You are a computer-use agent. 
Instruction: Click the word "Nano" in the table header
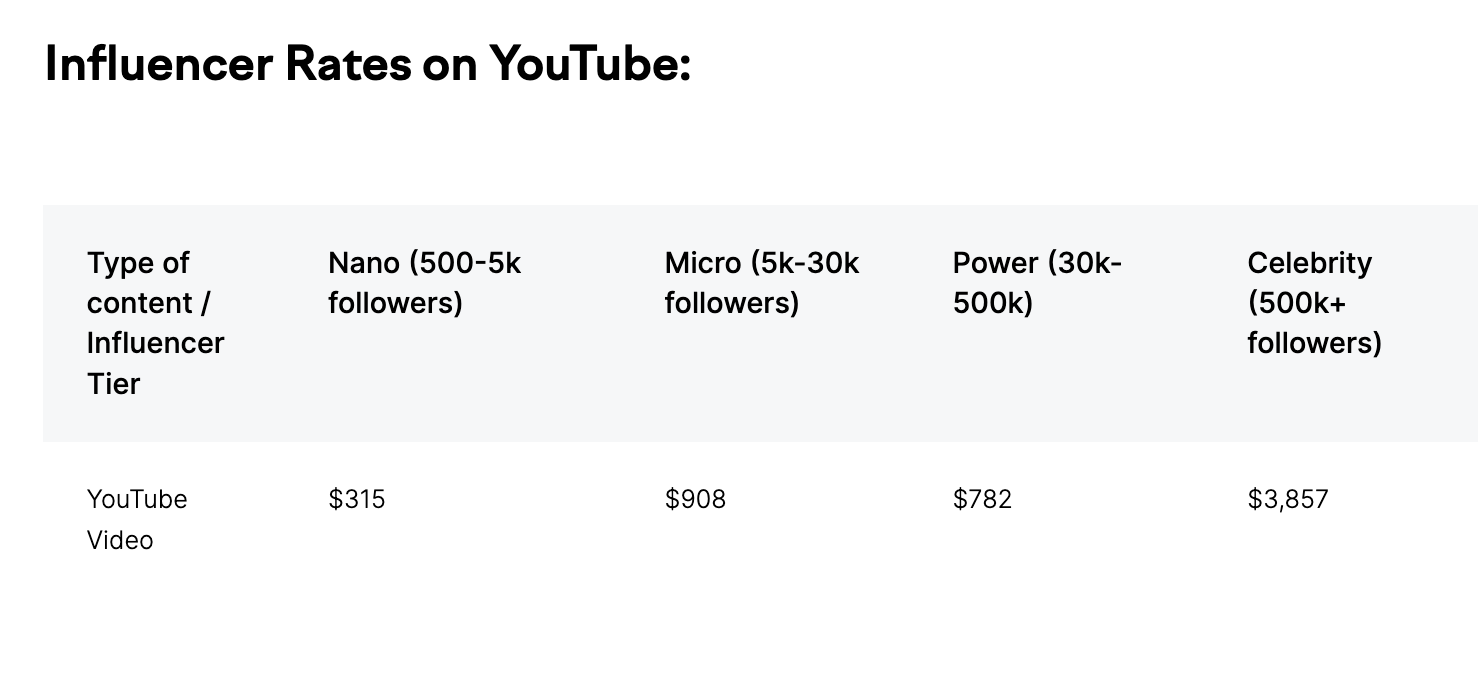coord(363,263)
